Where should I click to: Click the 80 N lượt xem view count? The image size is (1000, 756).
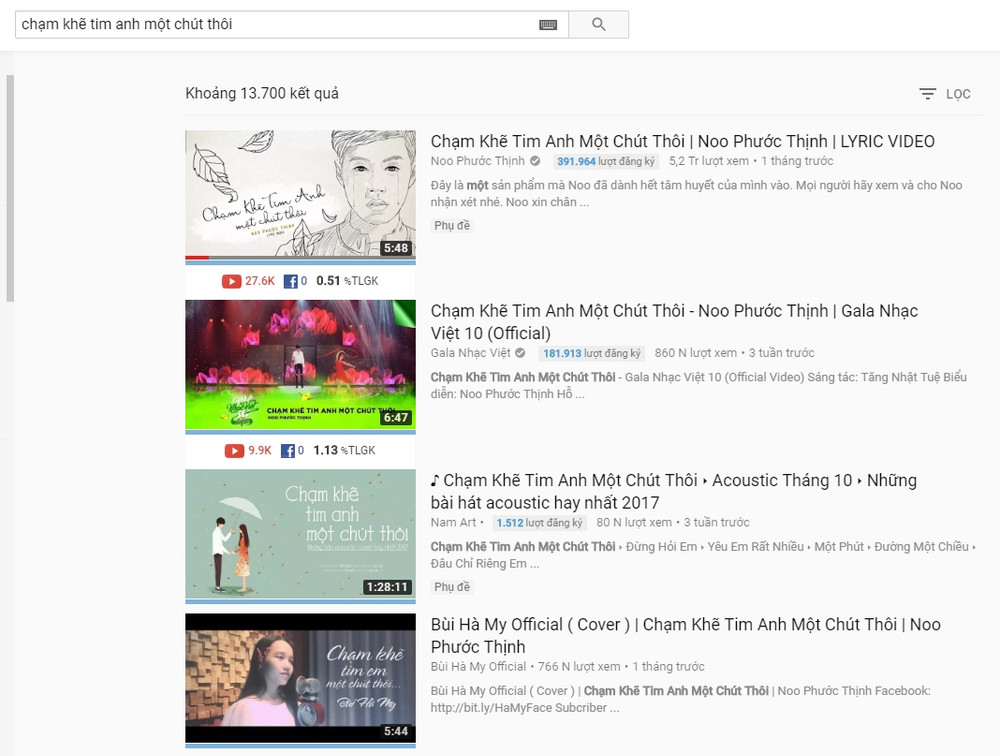pos(634,523)
